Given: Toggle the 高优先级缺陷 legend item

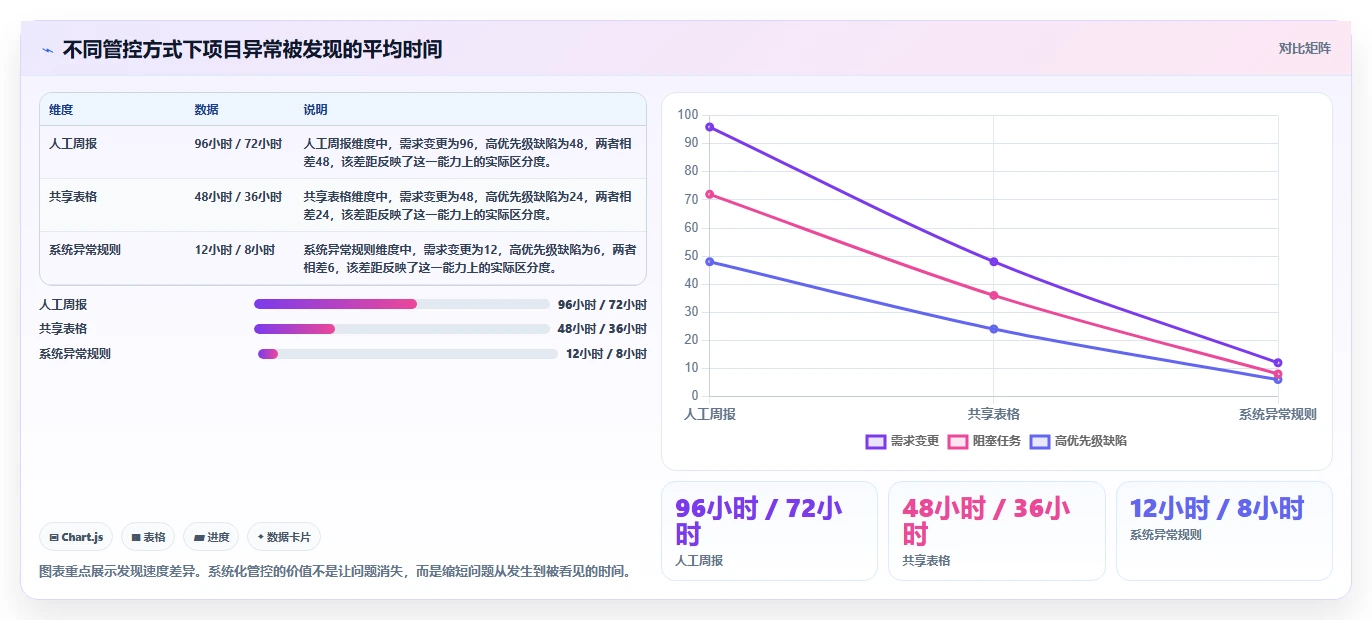Looking at the screenshot, I should coord(1079,441).
